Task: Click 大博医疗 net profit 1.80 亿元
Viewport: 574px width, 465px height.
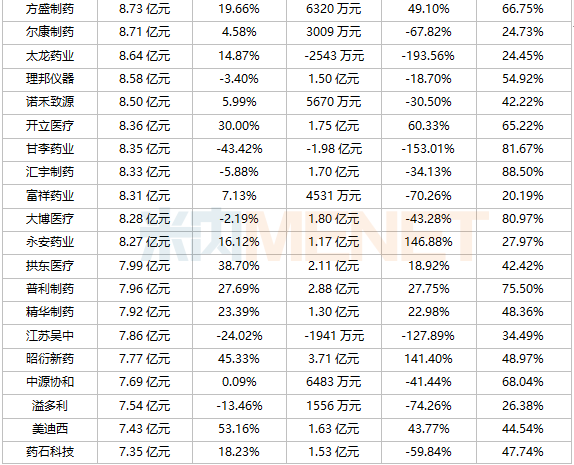Action: (334, 219)
